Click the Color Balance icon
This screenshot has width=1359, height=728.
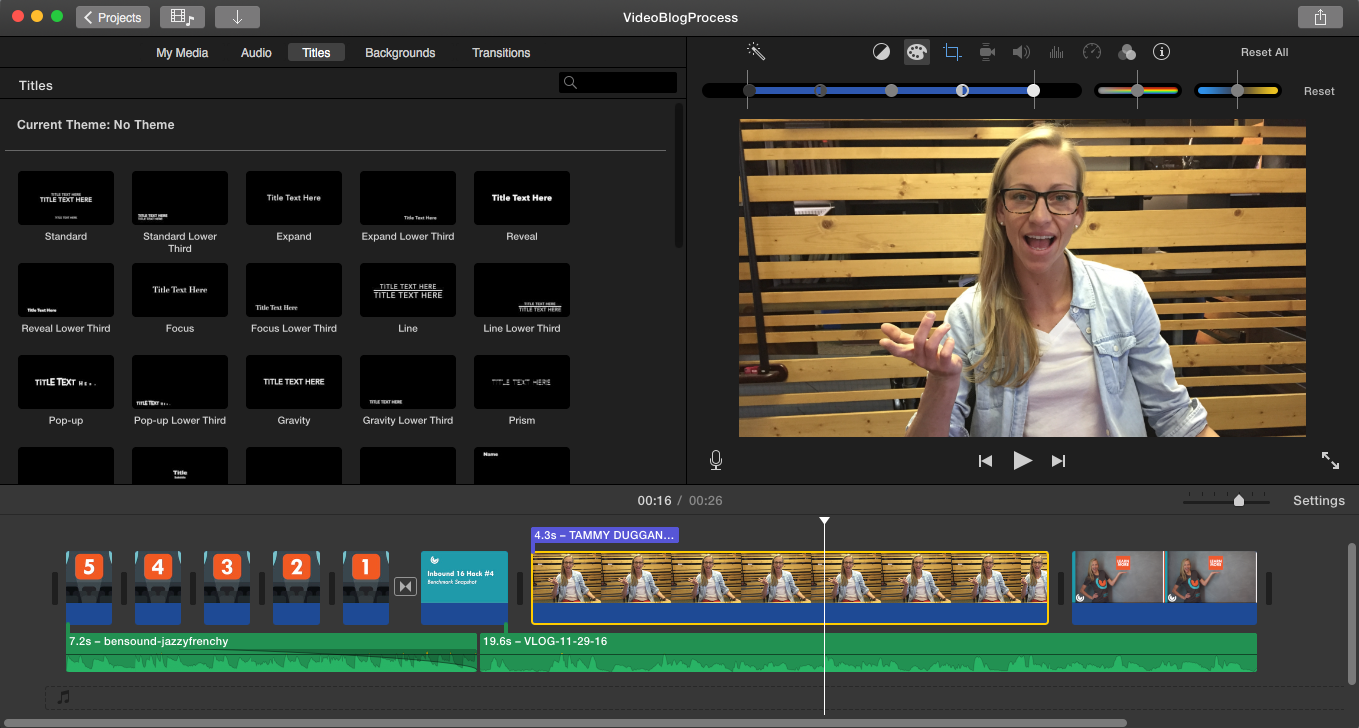coord(881,51)
